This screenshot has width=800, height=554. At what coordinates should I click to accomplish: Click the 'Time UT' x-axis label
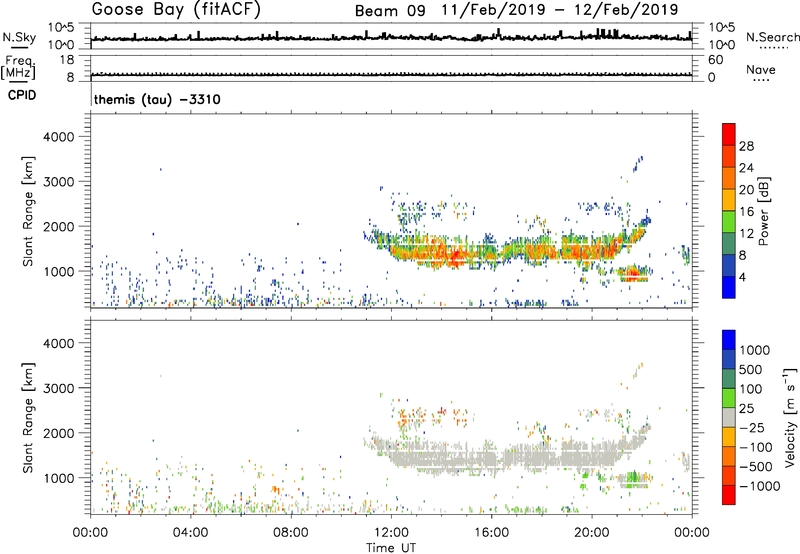pyautogui.click(x=391, y=548)
